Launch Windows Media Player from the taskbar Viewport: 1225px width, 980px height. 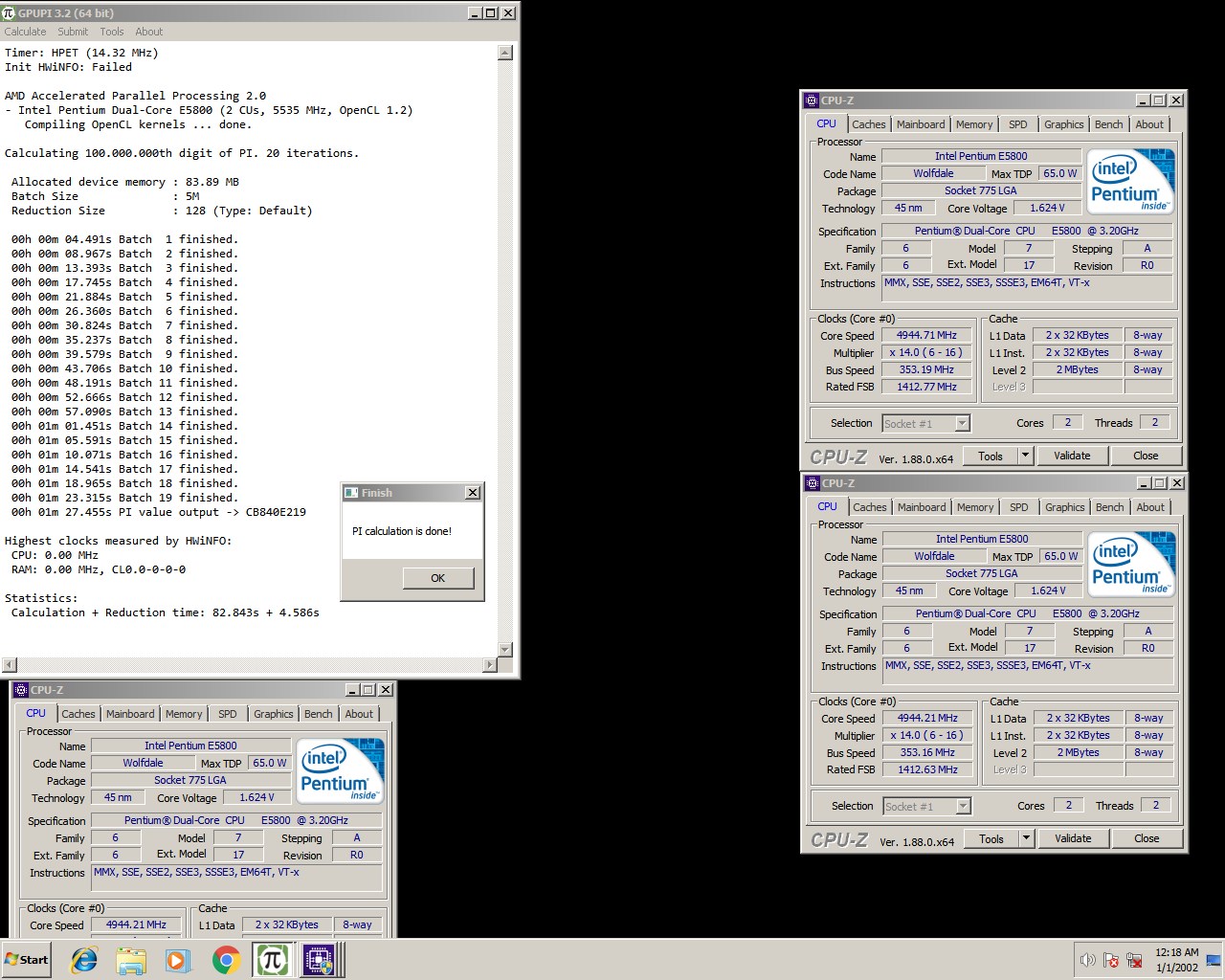(x=177, y=960)
